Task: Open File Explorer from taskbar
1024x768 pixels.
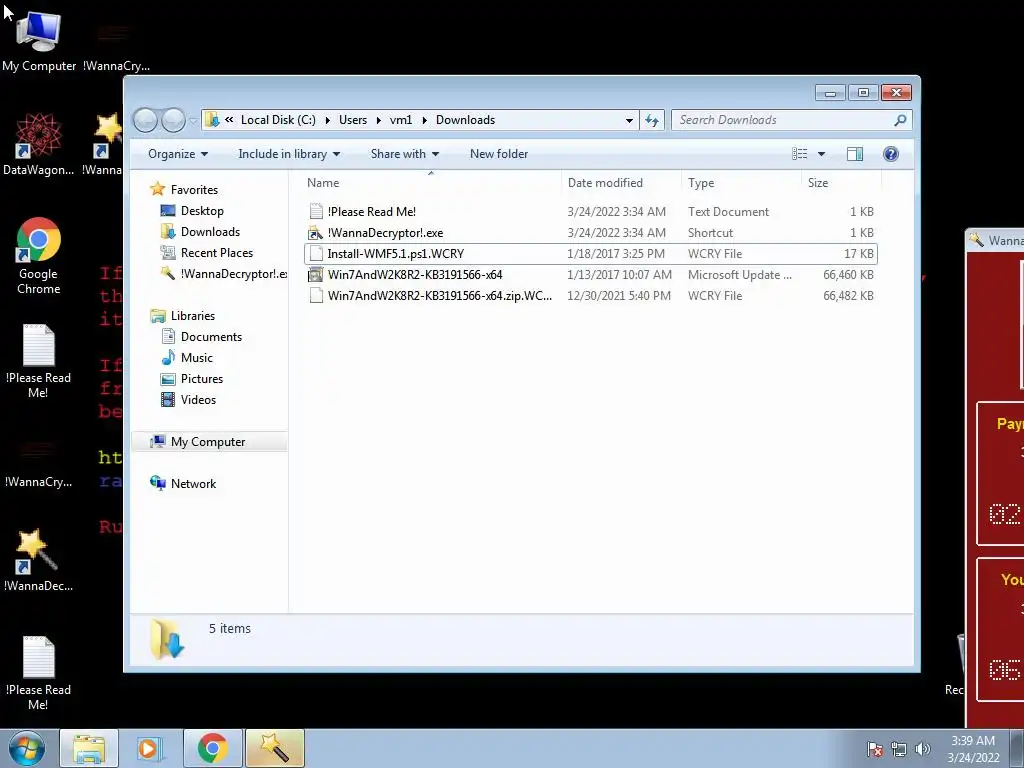Action: pos(89,748)
